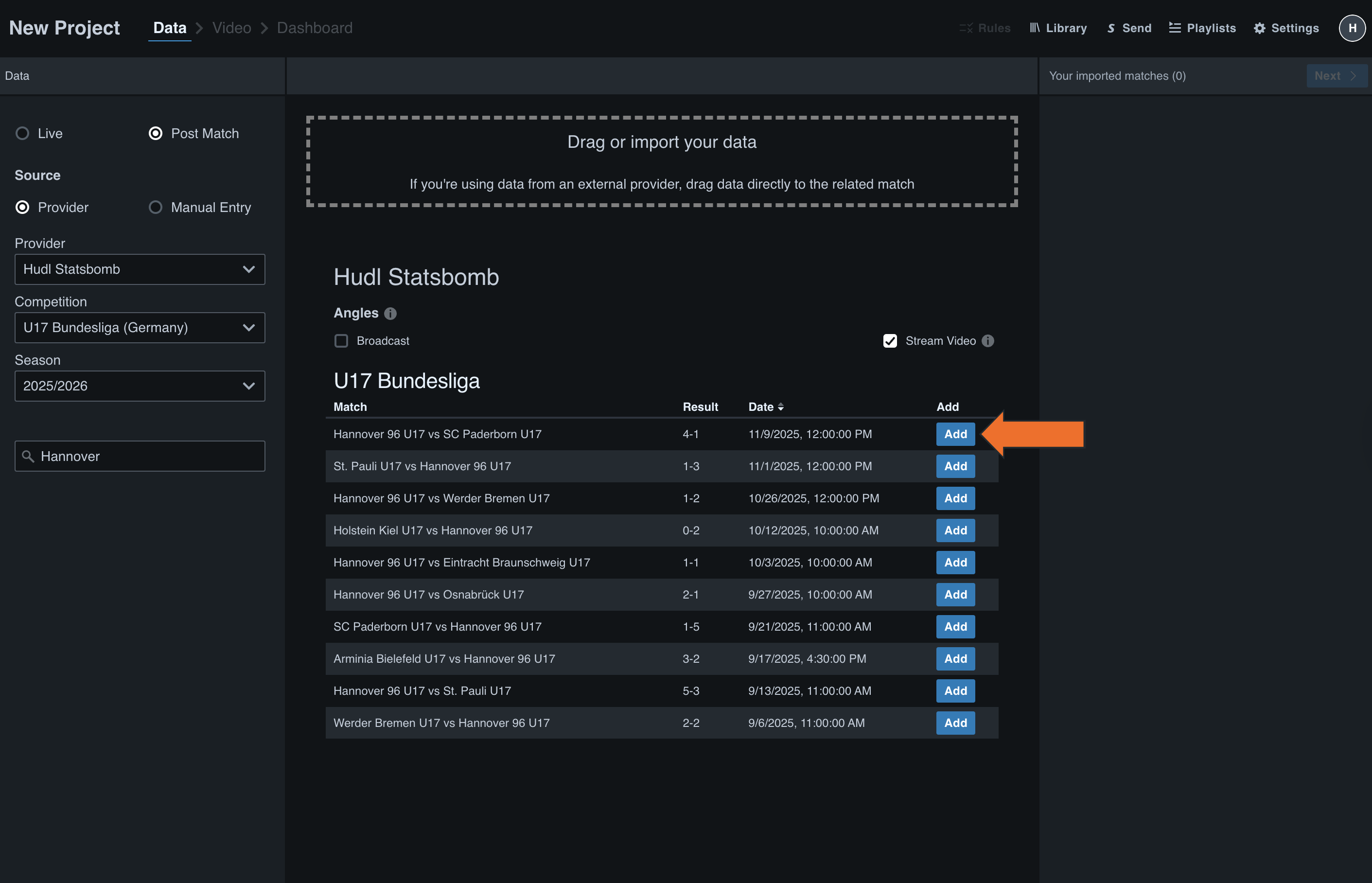
Task: Click the Hudl Statsbomb heading
Action: (416, 278)
